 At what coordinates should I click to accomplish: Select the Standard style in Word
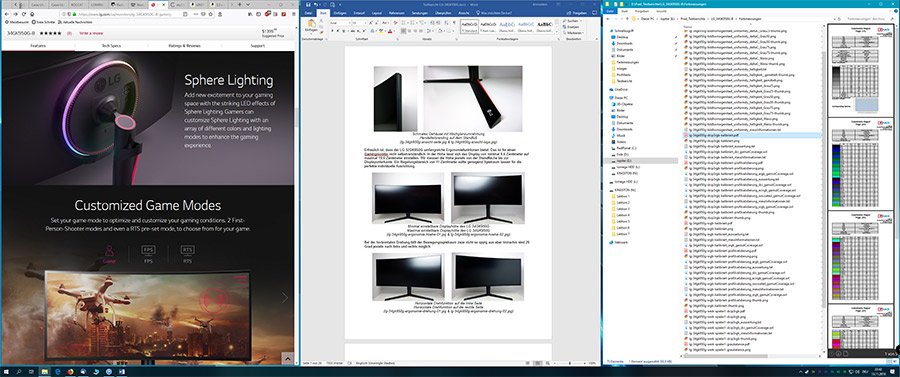pos(470,26)
